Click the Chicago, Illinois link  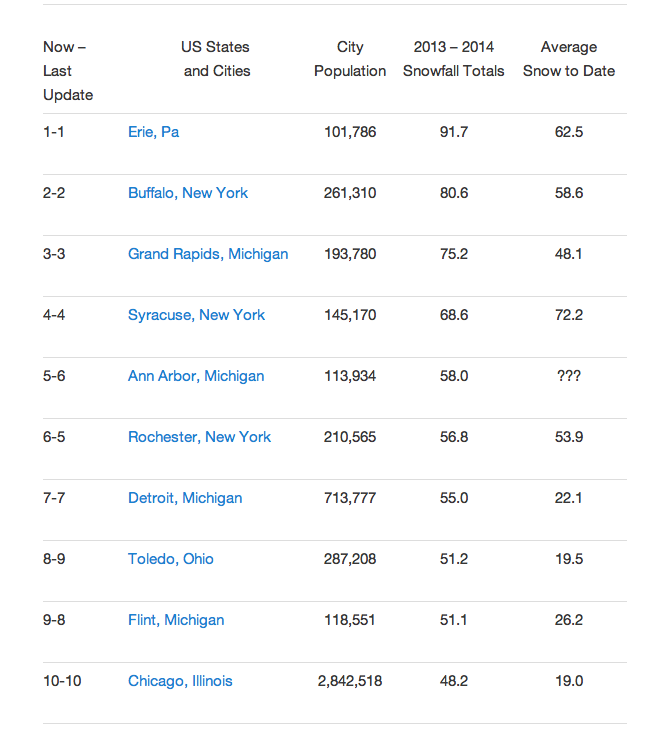180,680
